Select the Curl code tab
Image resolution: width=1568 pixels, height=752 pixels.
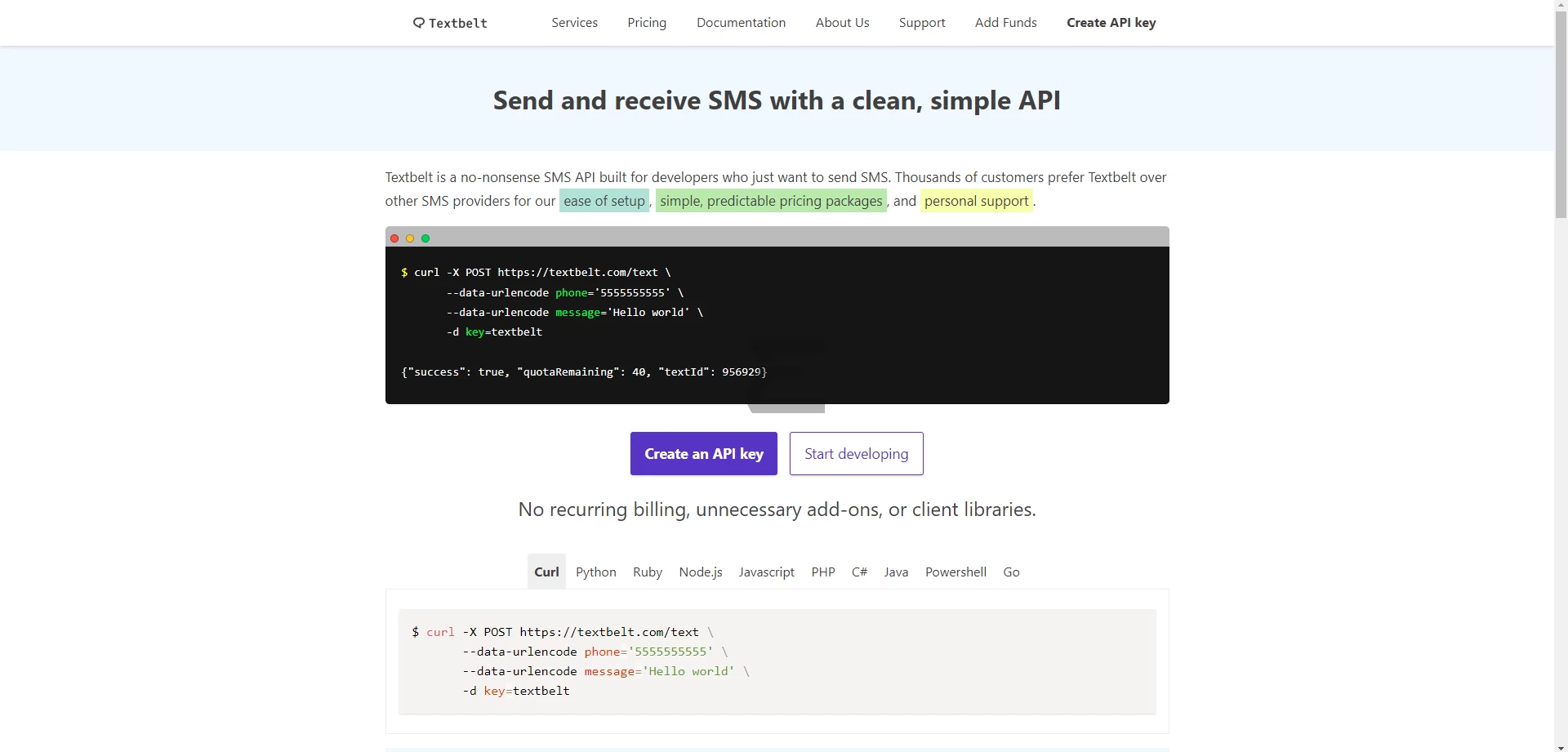point(546,572)
